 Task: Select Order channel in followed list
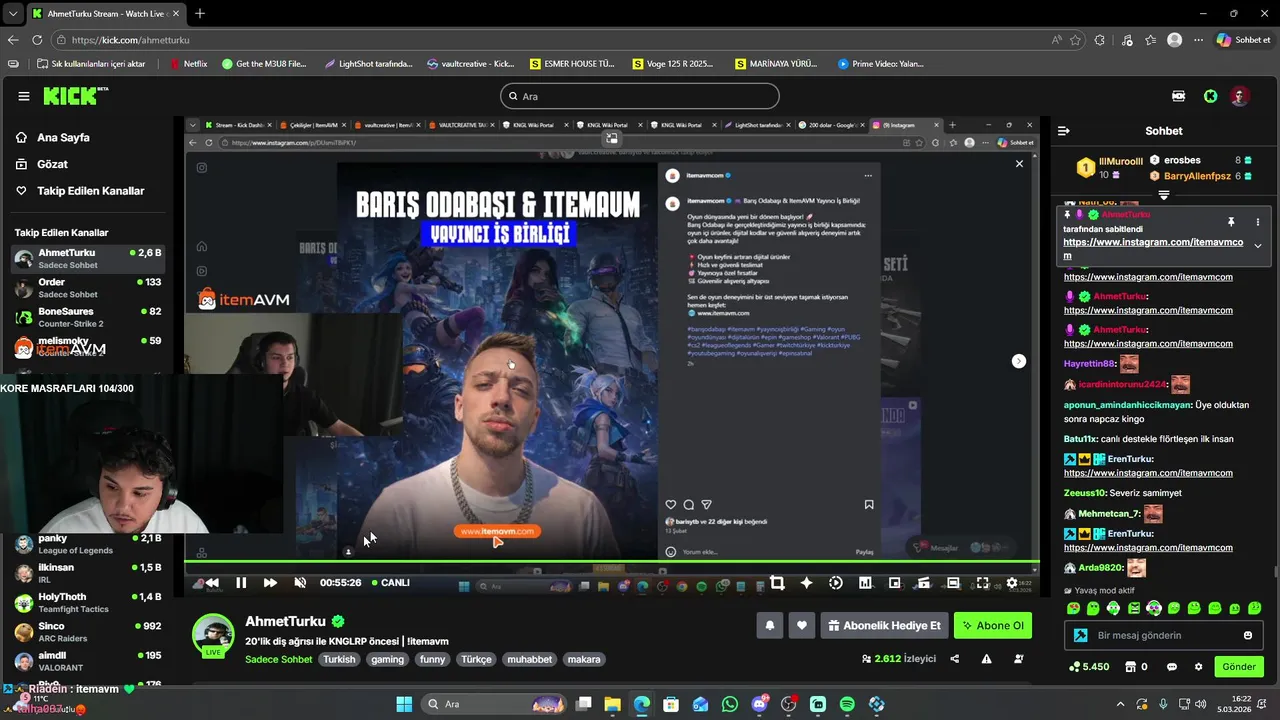[x=87, y=288]
